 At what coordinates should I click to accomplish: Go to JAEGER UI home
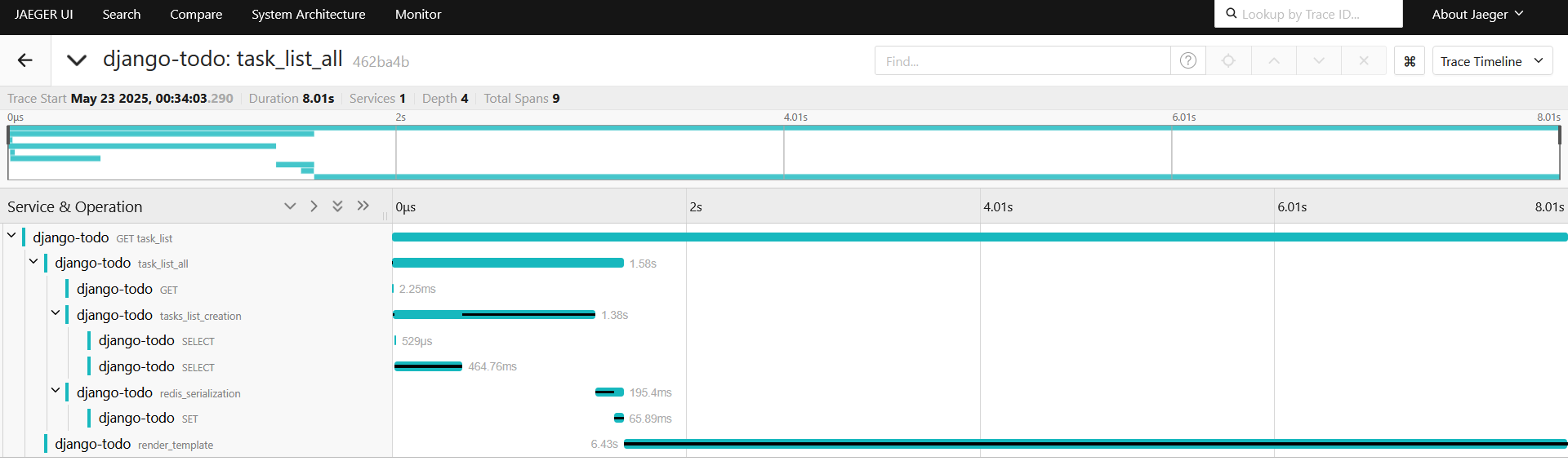(43, 14)
